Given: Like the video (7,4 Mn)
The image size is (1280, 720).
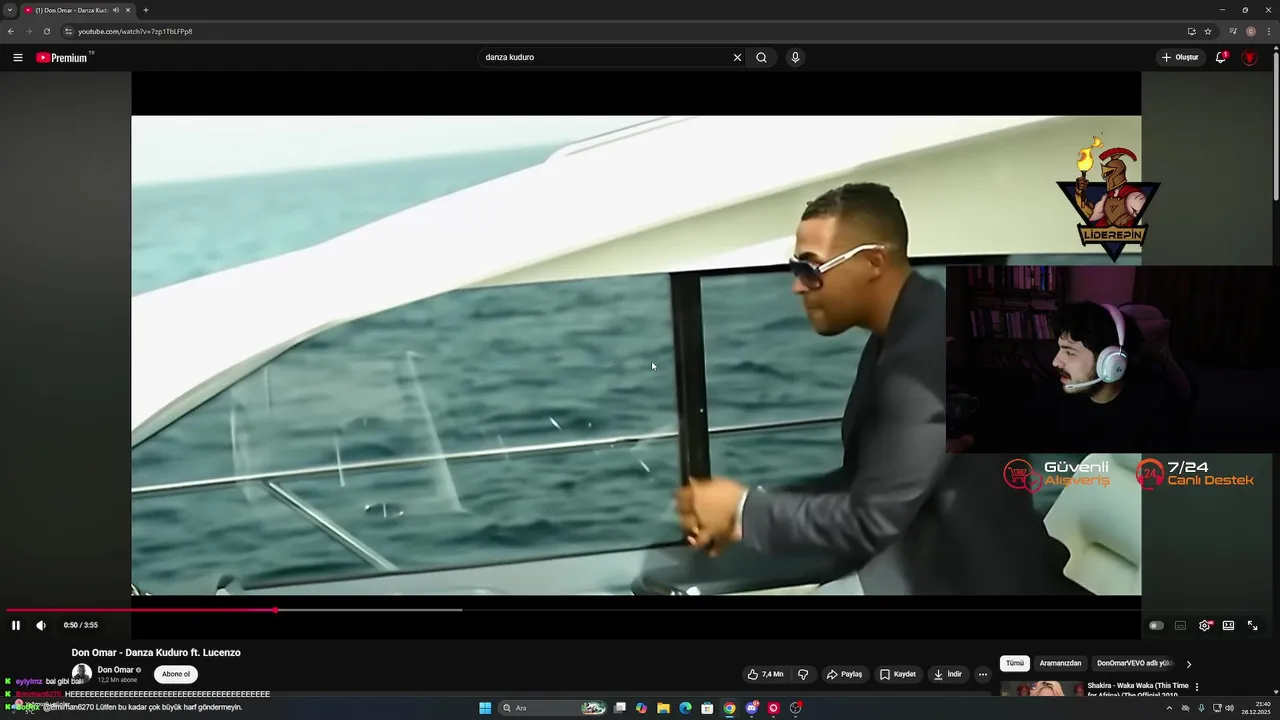Looking at the screenshot, I should (765, 674).
